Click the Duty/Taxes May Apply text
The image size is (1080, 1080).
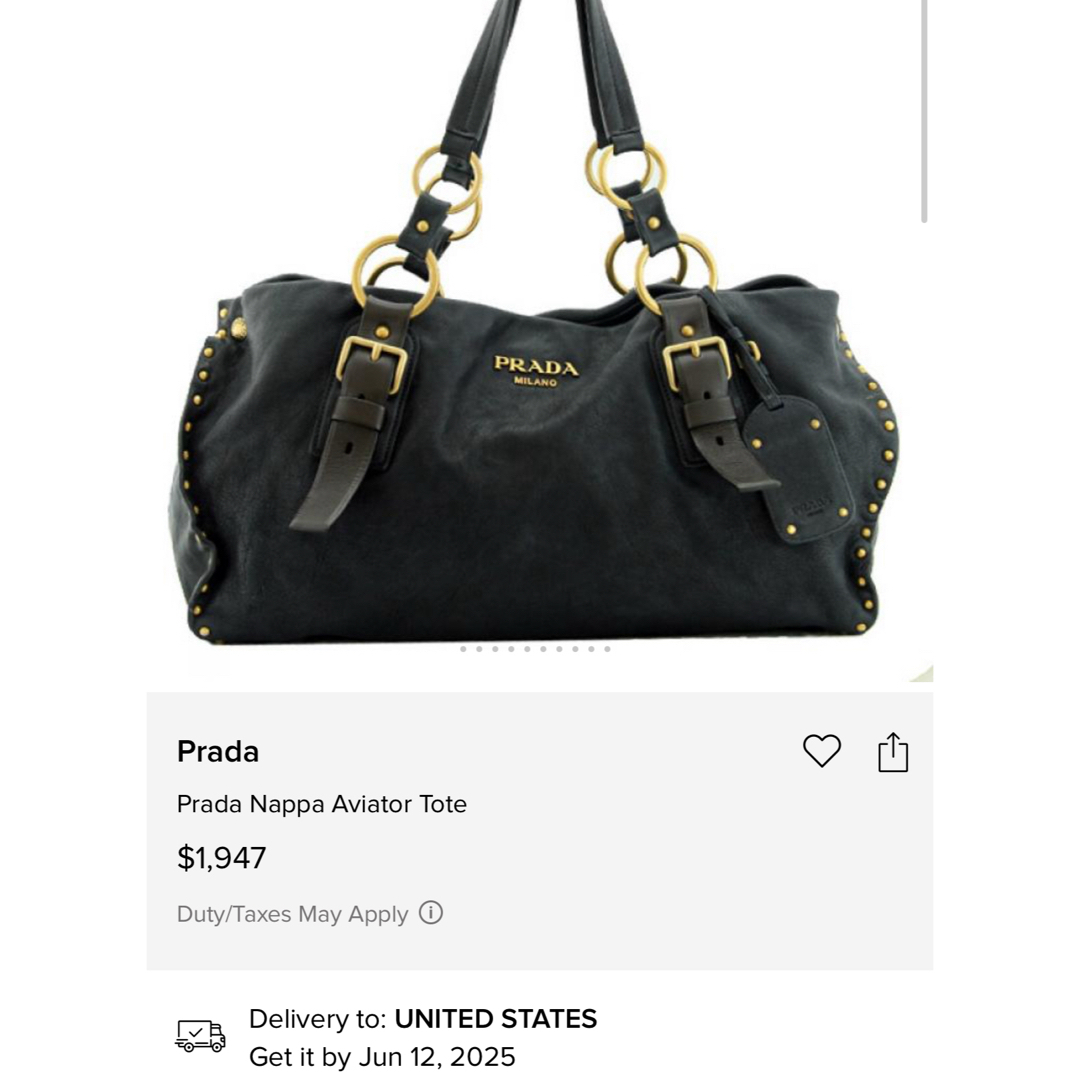click(292, 914)
